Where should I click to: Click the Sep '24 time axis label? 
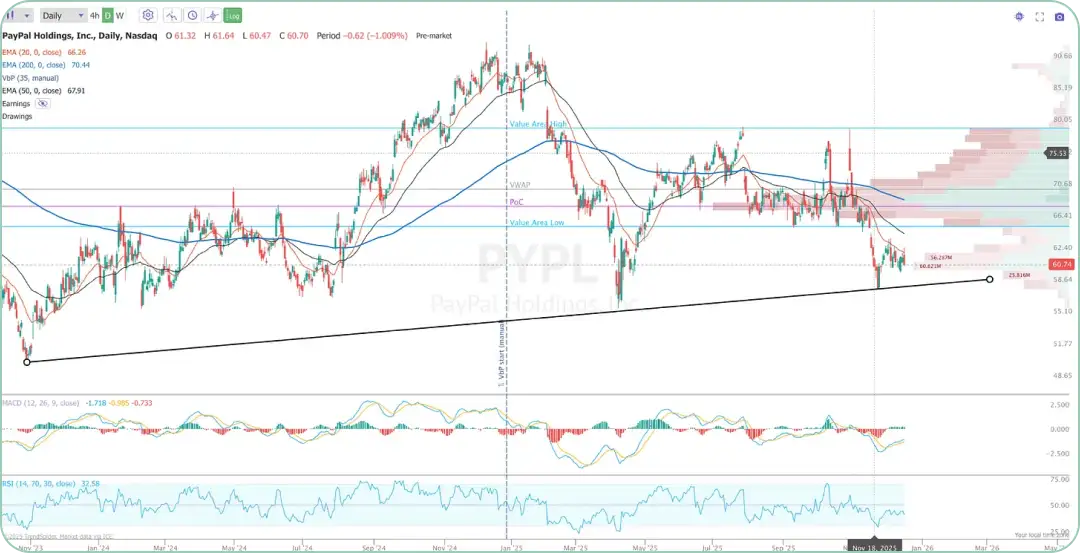tap(373, 548)
